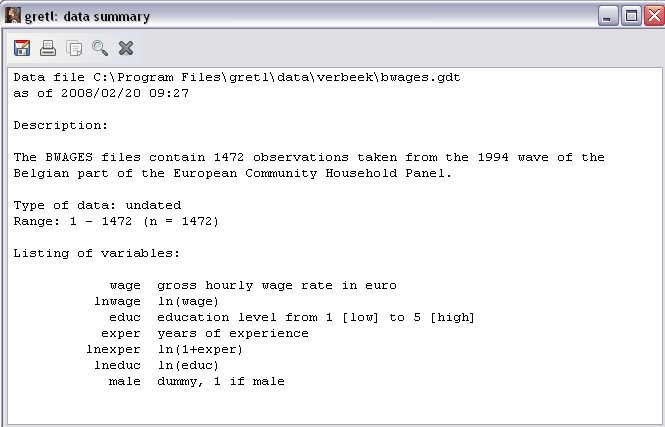Open the Find magnifier tool
Viewport: 665px width, 427px height.
pyautogui.click(x=100, y=48)
